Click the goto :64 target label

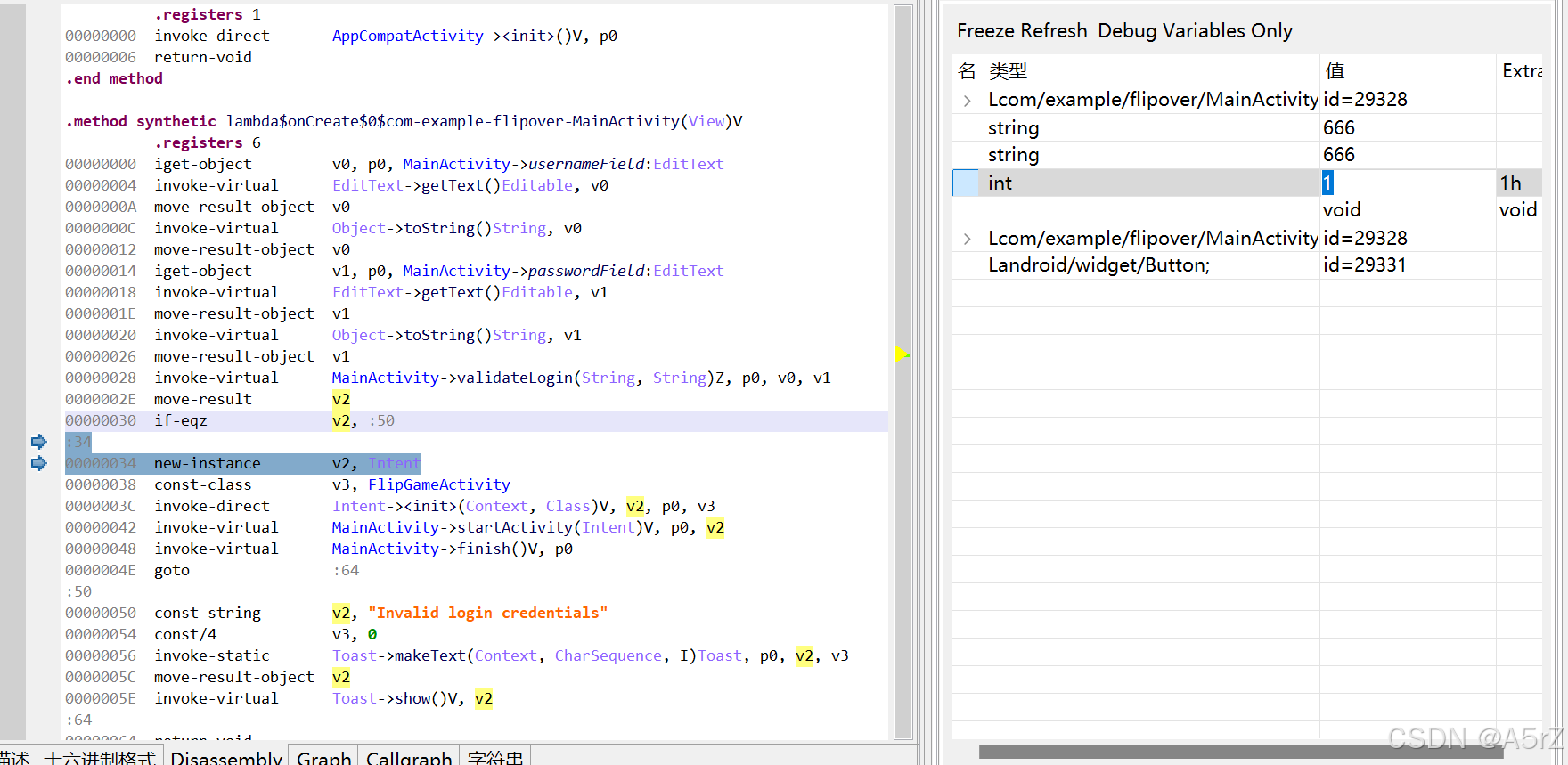[346, 570]
